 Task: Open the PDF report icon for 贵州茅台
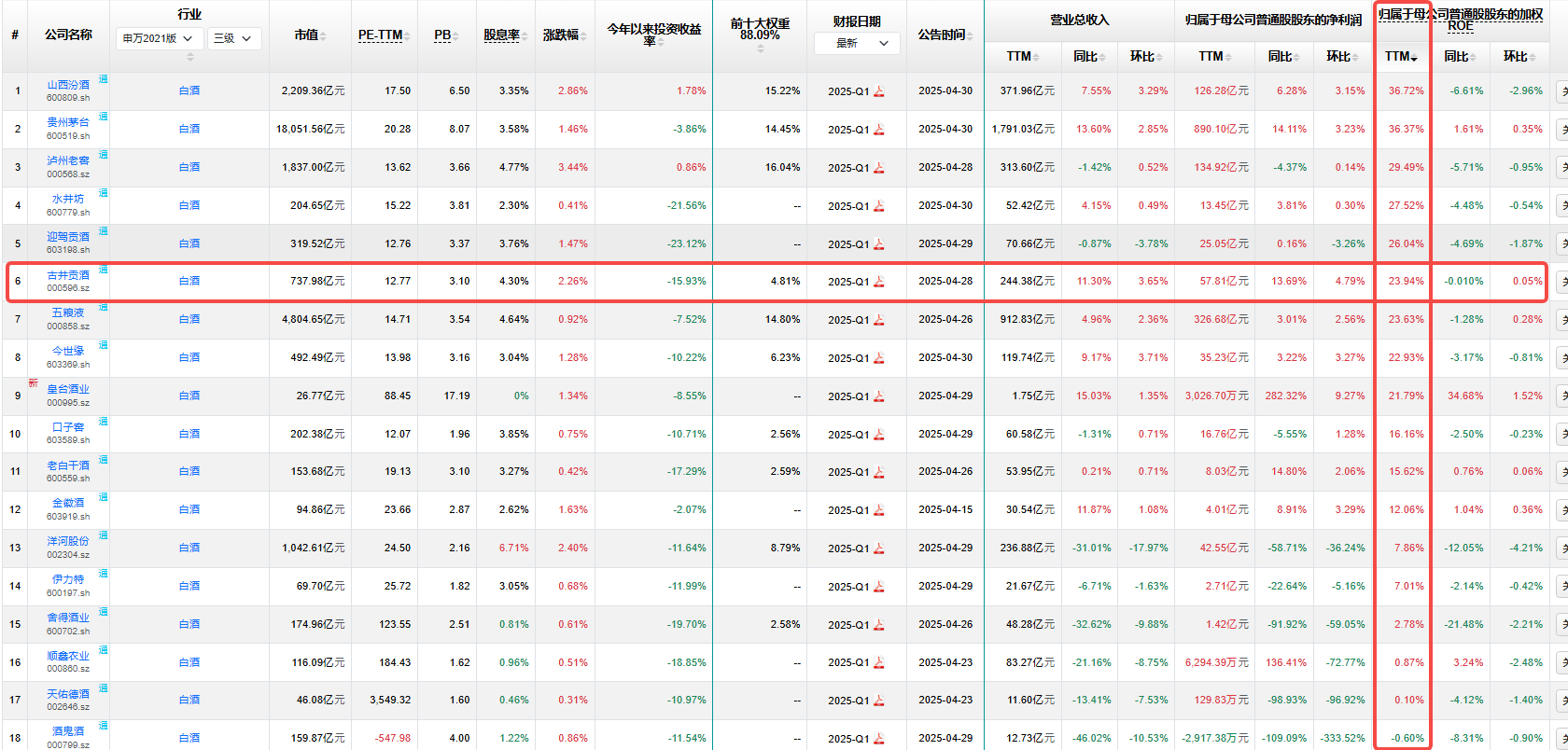click(879, 130)
